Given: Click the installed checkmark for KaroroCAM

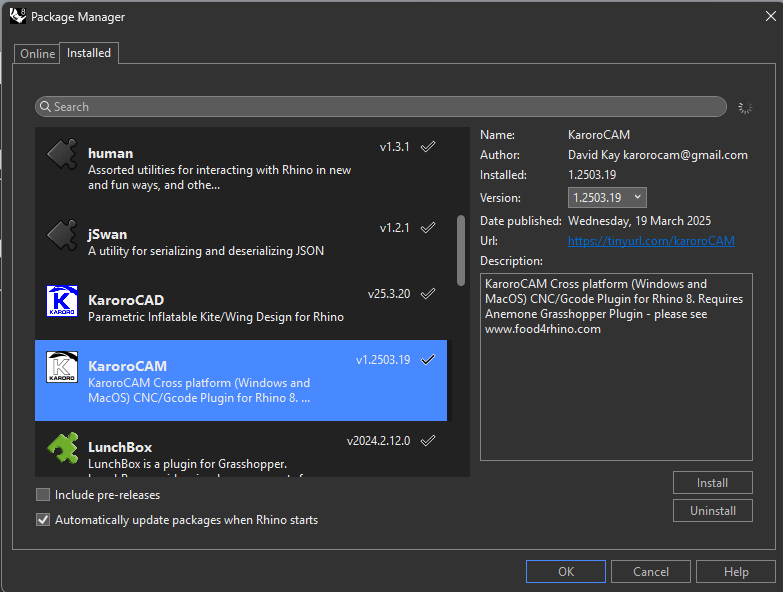Looking at the screenshot, I should point(428,359).
